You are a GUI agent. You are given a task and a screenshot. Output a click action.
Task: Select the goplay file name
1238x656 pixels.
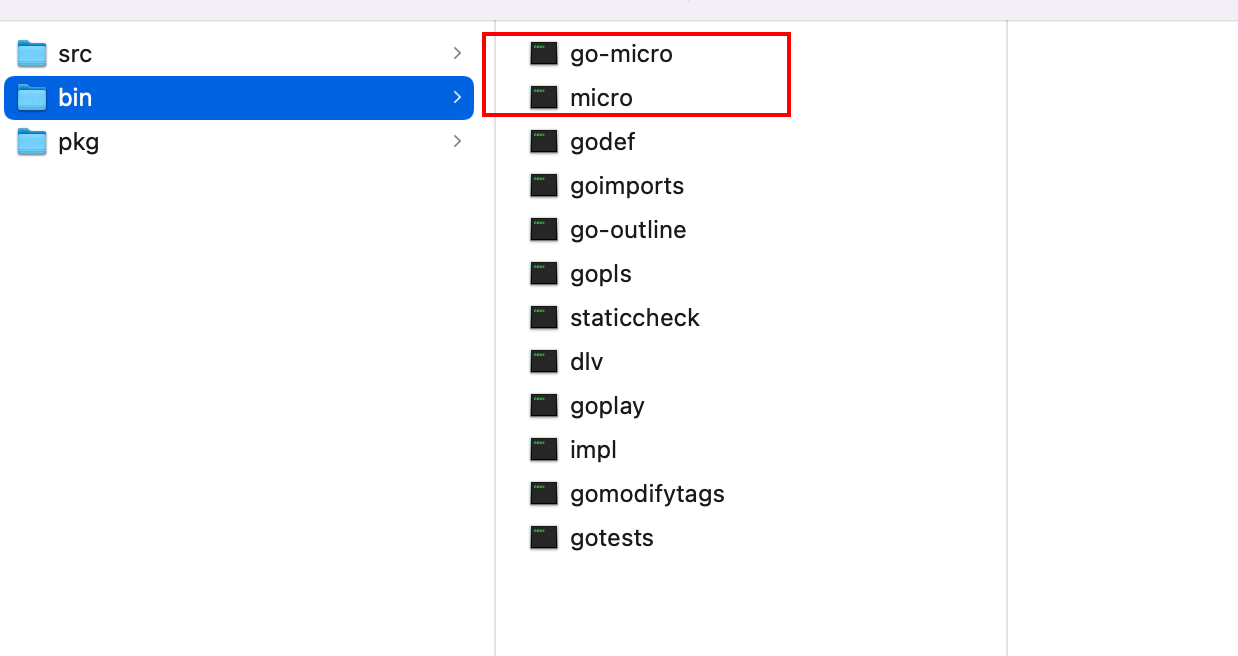point(607,406)
